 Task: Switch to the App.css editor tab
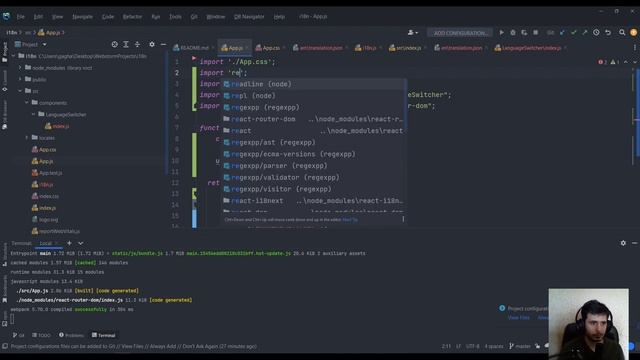[x=270, y=48]
